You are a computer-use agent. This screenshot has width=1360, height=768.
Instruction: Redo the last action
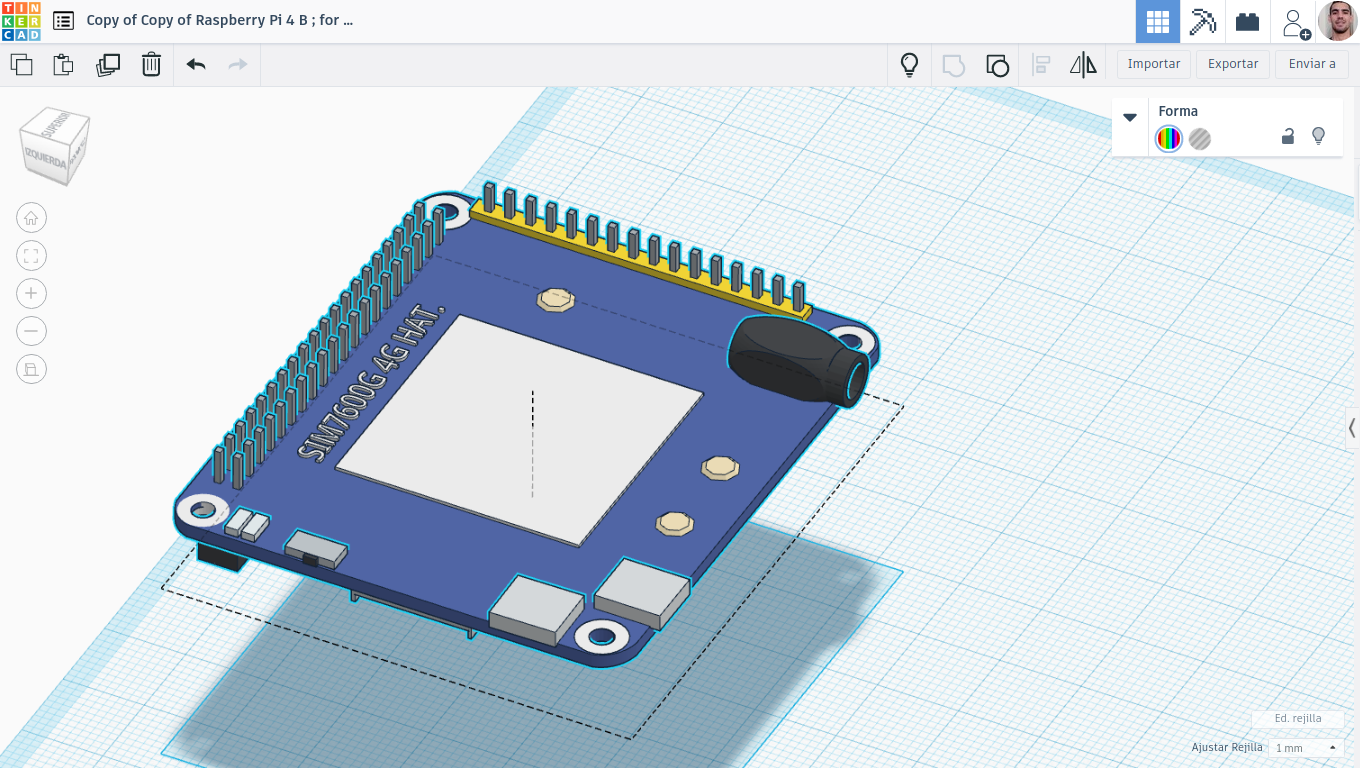coord(238,65)
